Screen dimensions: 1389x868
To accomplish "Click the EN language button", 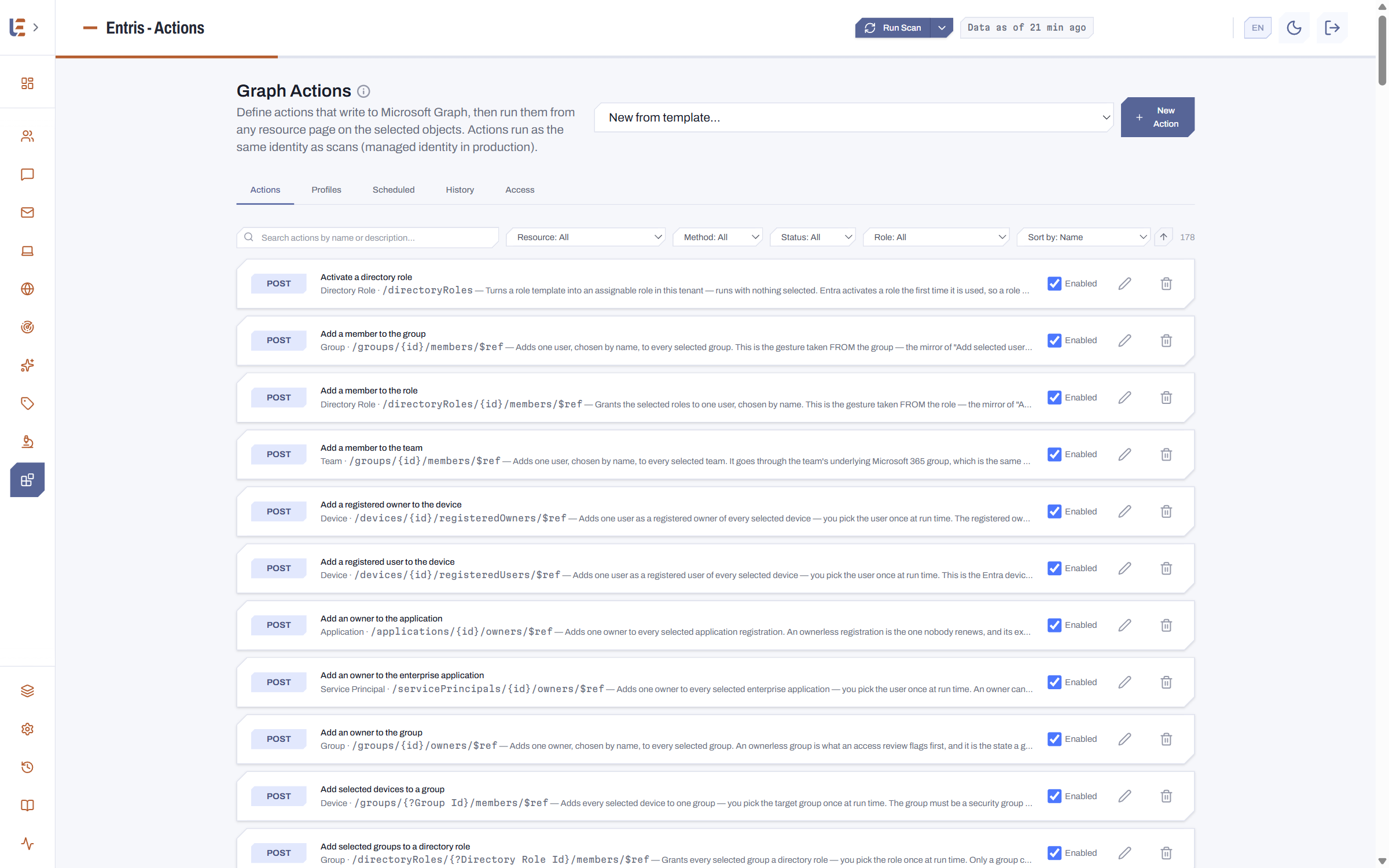I will point(1258,28).
